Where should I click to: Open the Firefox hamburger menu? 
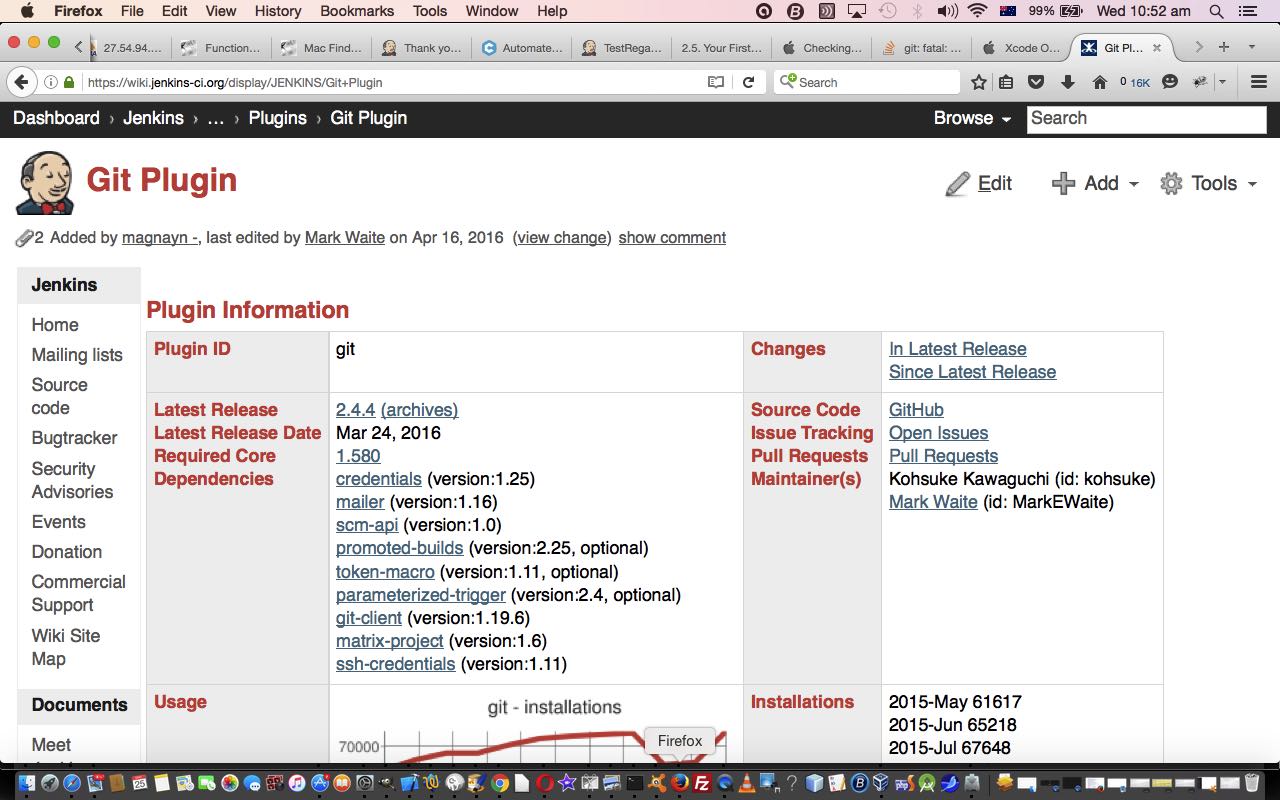(1258, 82)
